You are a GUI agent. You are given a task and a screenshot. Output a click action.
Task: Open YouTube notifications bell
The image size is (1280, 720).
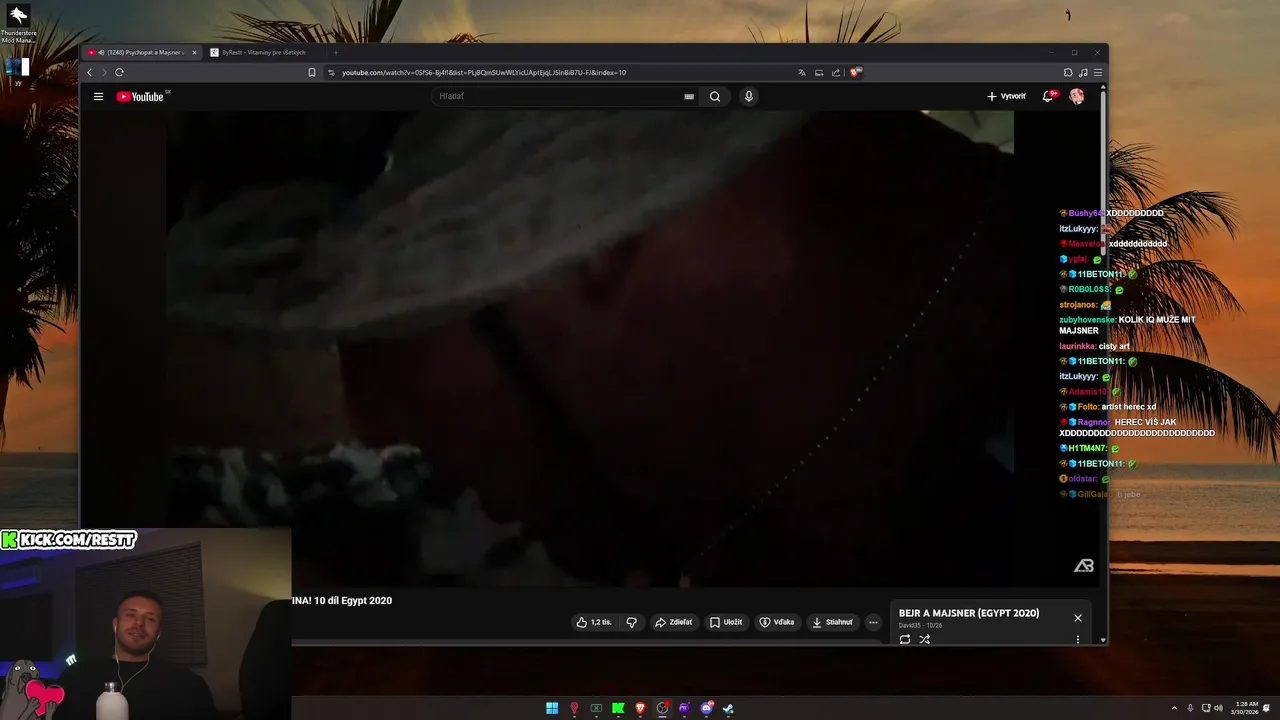(1048, 96)
